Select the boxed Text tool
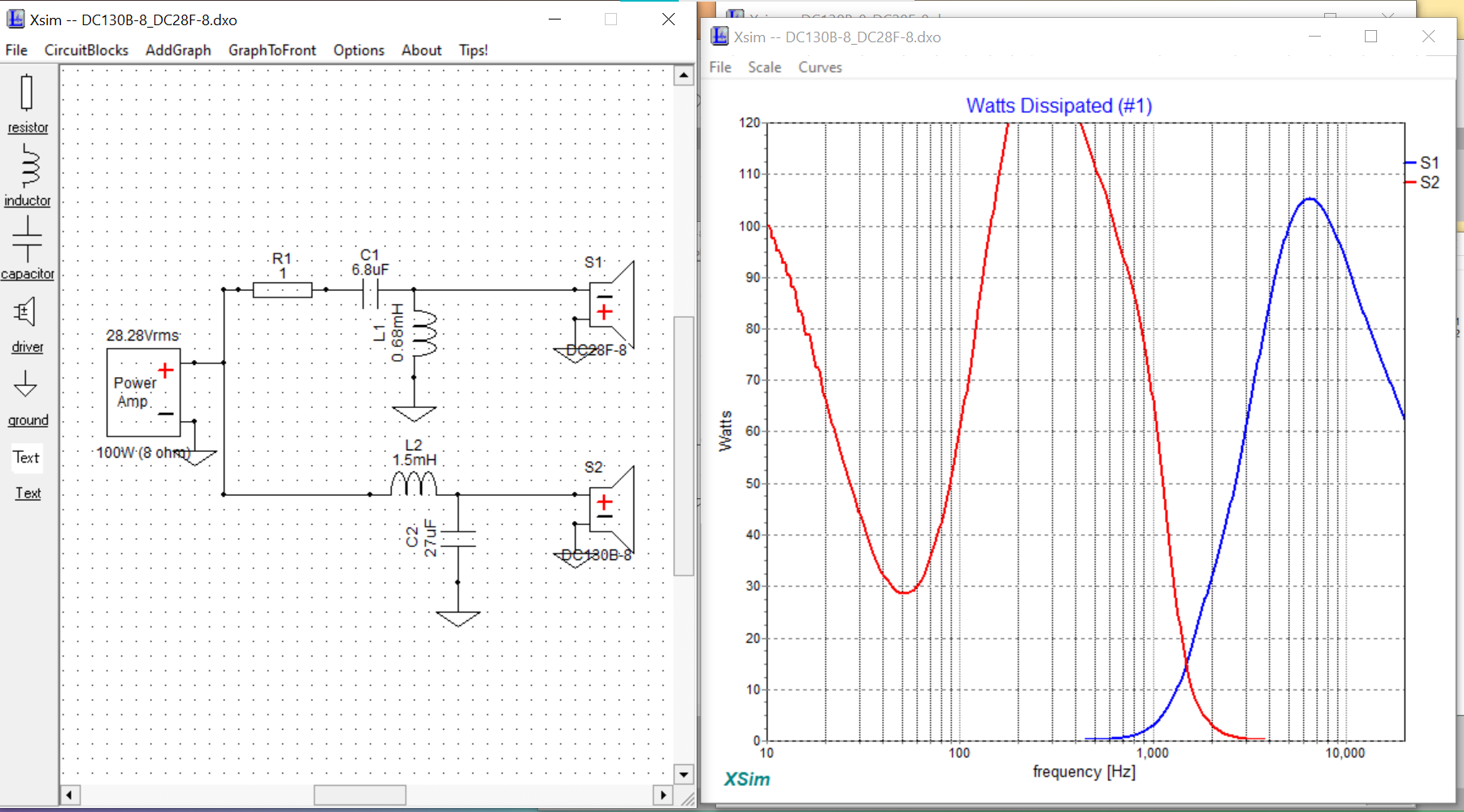The width and height of the screenshot is (1464, 812). [26, 458]
